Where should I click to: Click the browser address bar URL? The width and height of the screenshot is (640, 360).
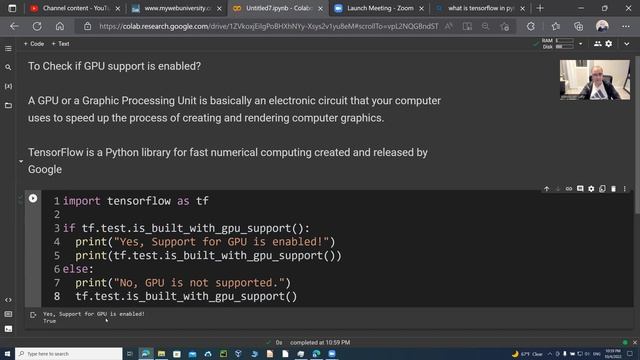point(269,27)
